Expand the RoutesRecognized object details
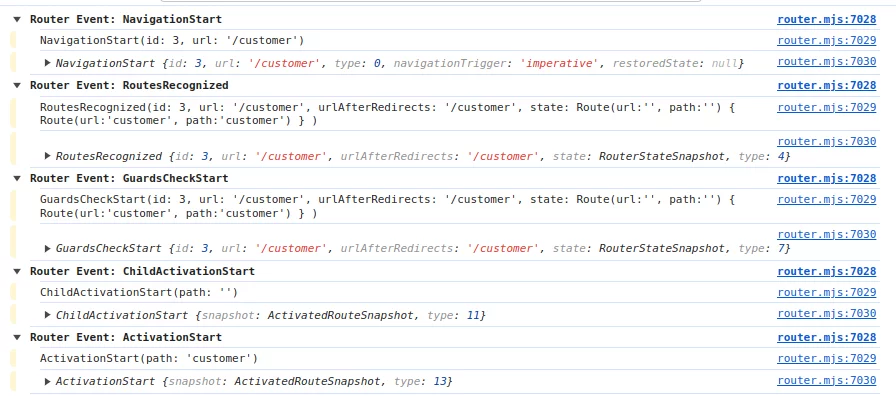Image resolution: width=896 pixels, height=396 pixels. click(x=48, y=156)
